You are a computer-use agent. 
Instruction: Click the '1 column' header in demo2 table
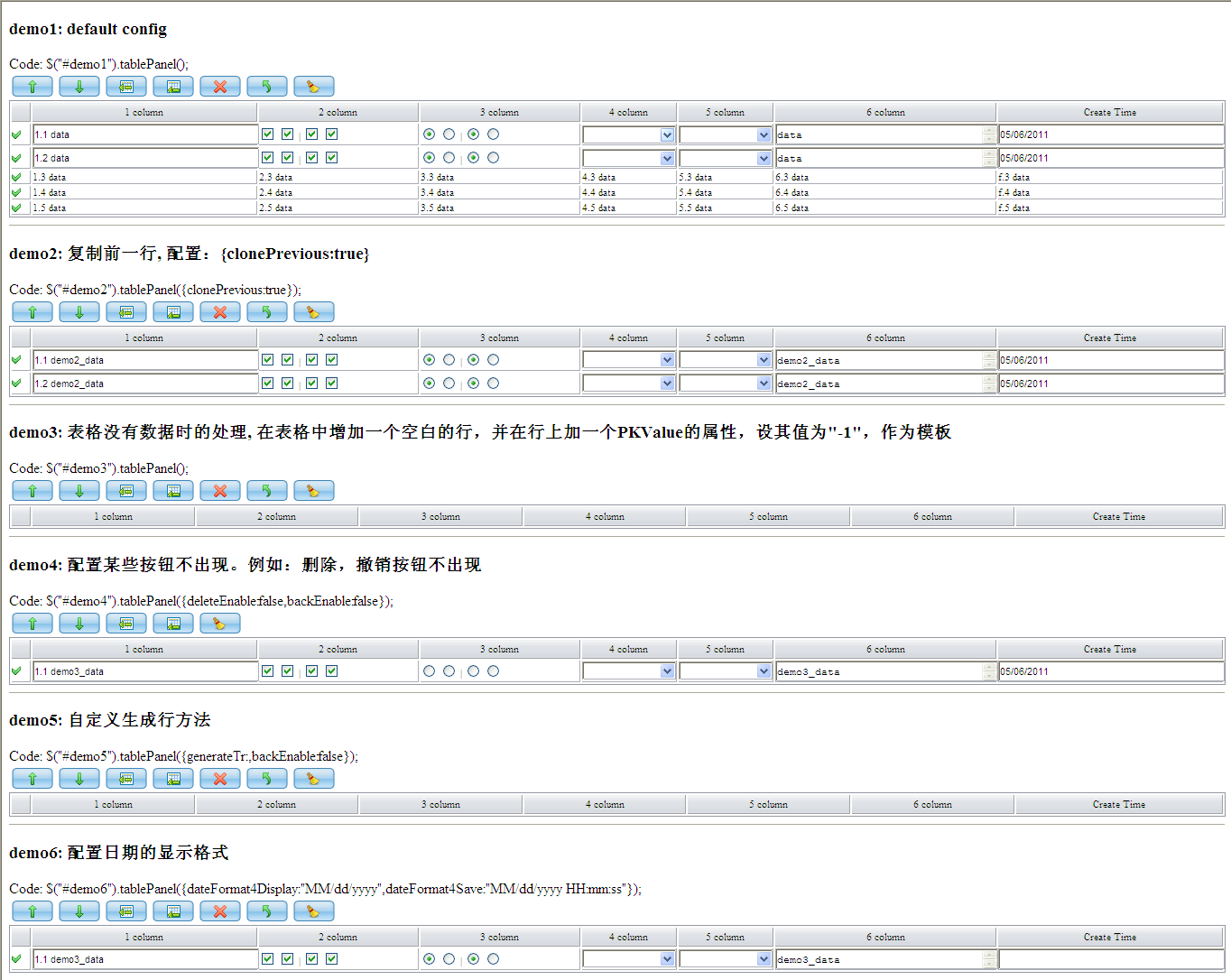(x=144, y=338)
